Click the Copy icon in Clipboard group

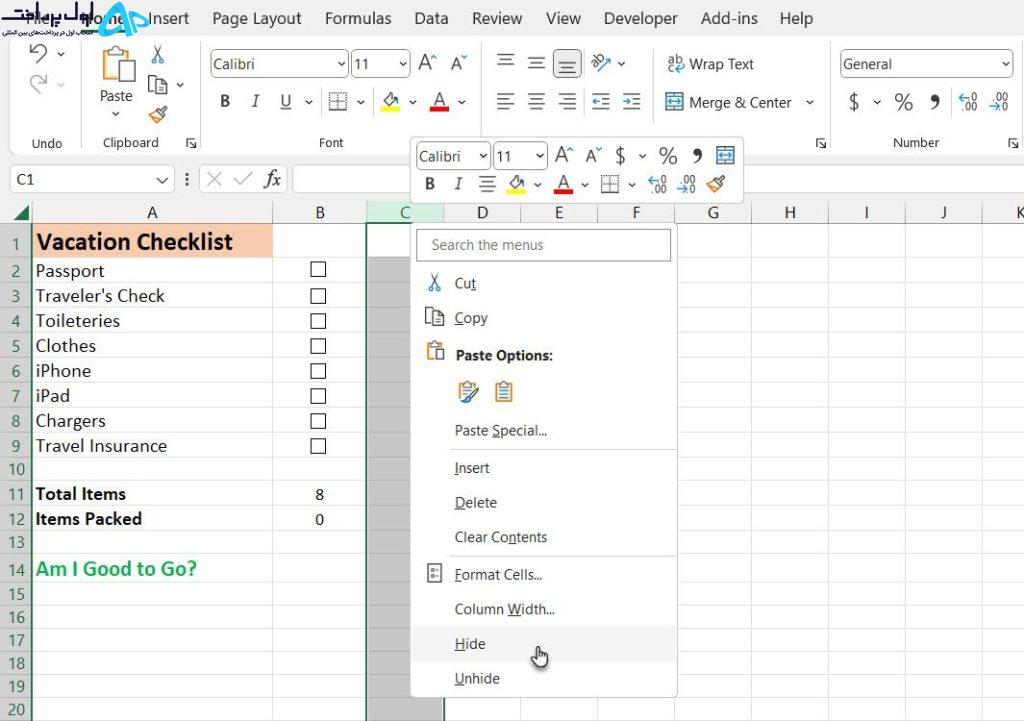point(157,85)
